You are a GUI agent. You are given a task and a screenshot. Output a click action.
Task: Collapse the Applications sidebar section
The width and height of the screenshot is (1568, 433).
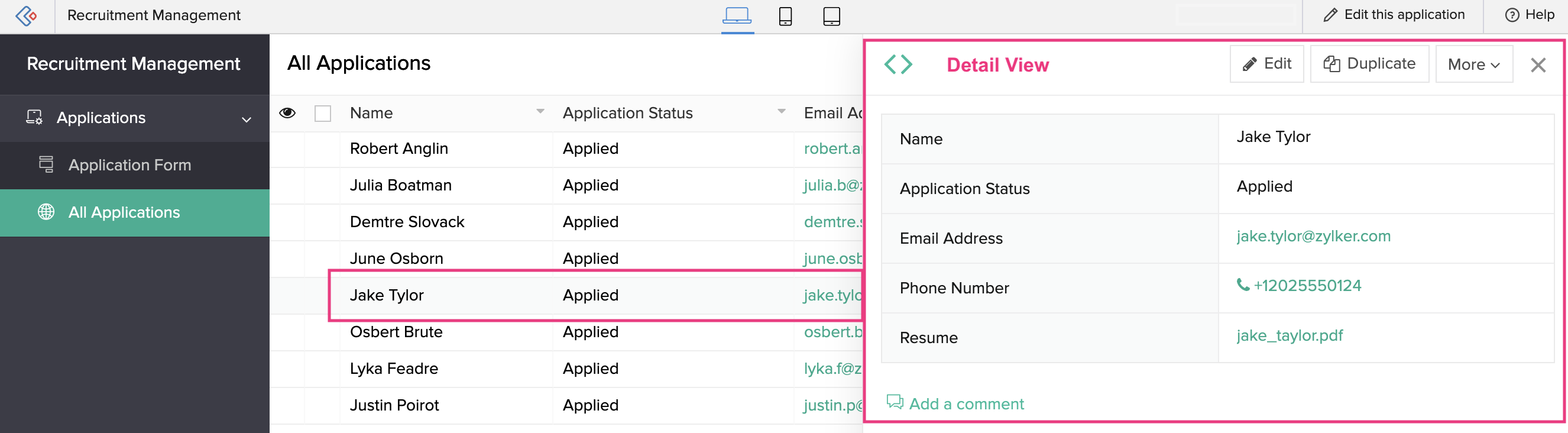click(x=247, y=119)
